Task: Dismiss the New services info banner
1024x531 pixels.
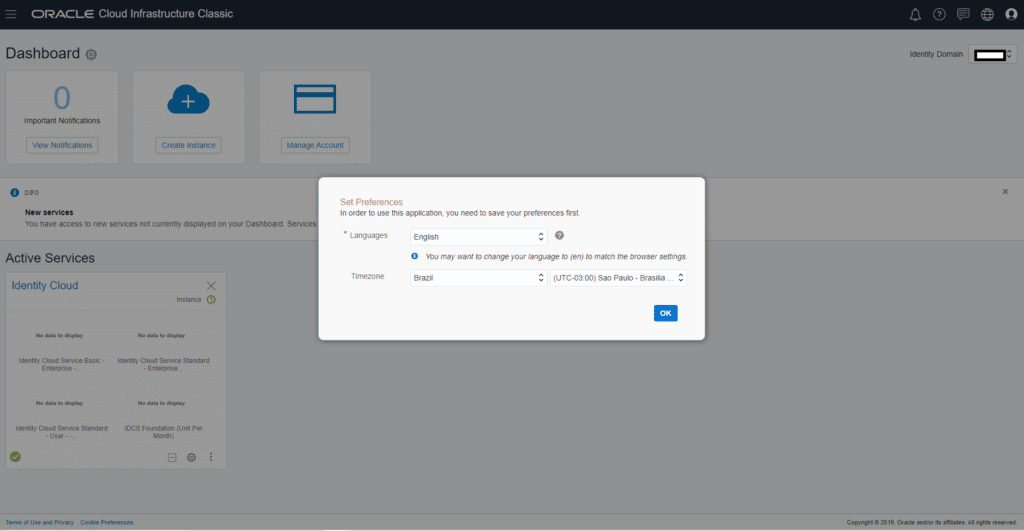Action: pyautogui.click(x=1005, y=191)
